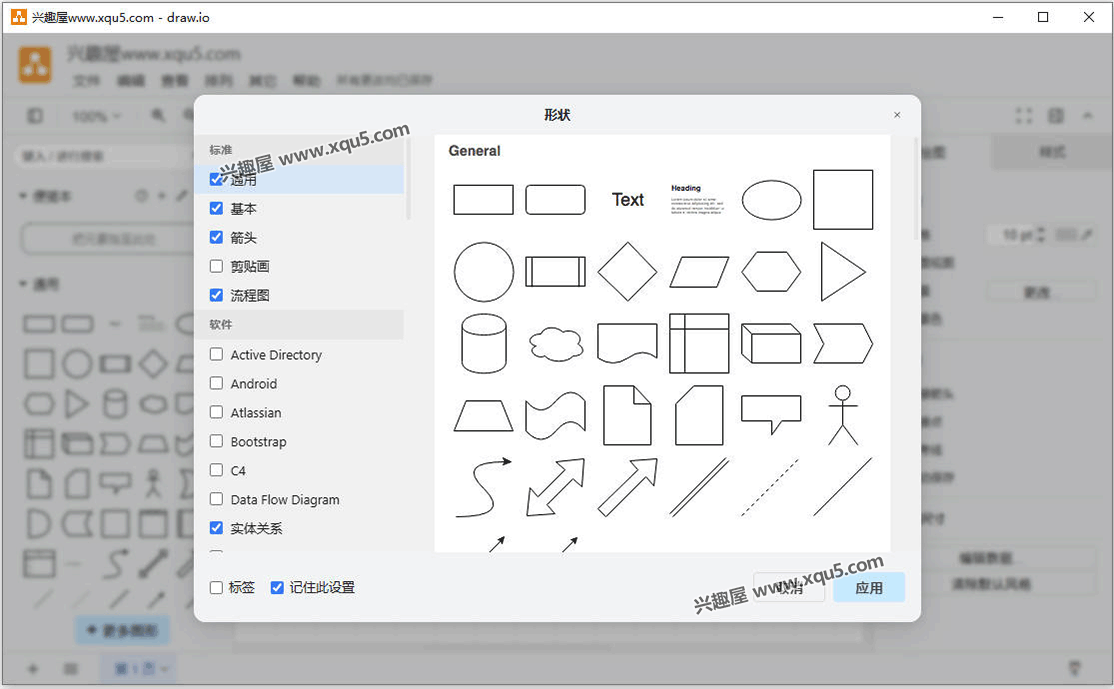1114x689 pixels.
Task: Choose the Bidirectional arrow shape
Action: [x=556, y=488]
